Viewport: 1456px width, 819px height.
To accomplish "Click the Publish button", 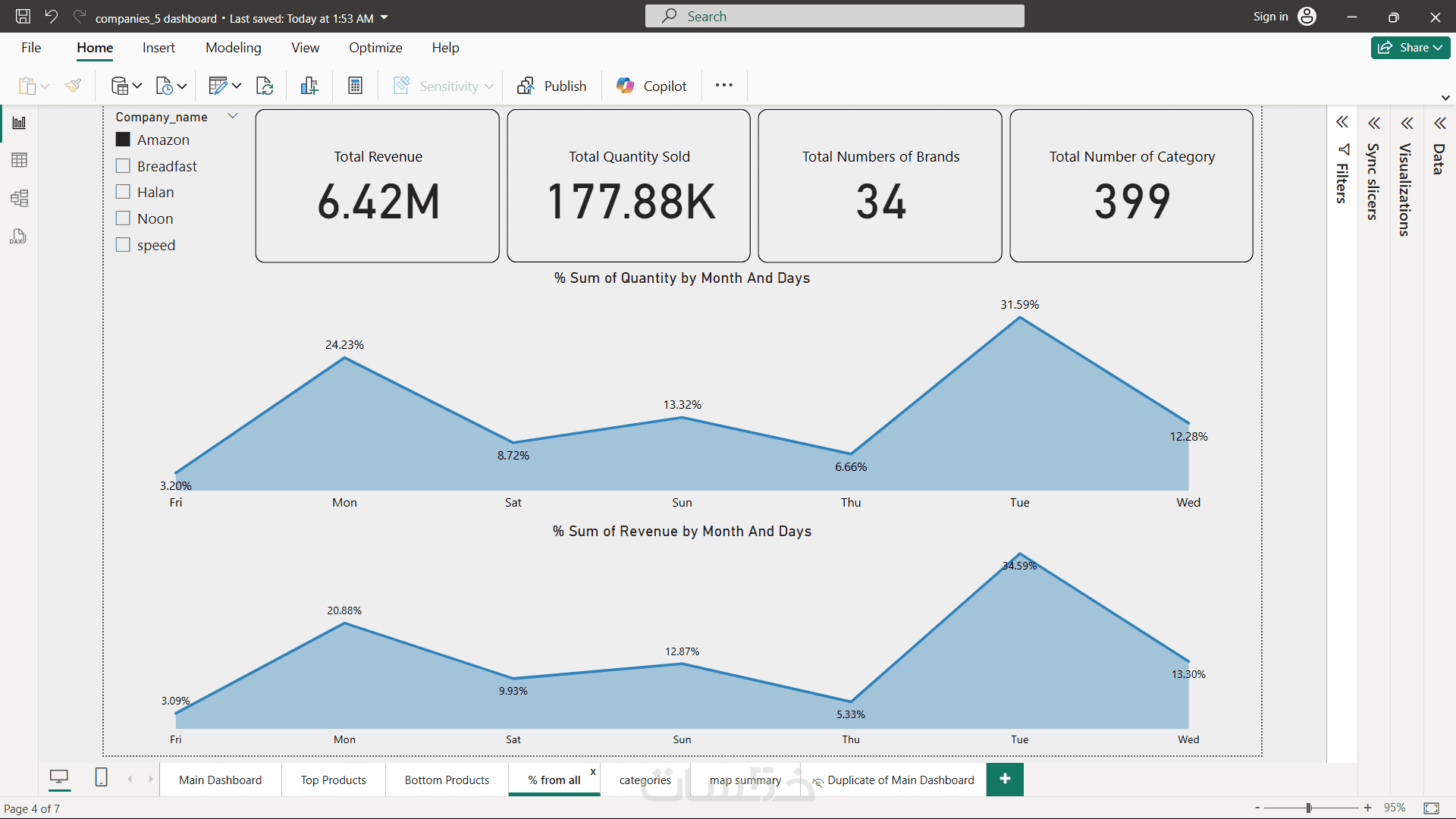I will point(552,86).
